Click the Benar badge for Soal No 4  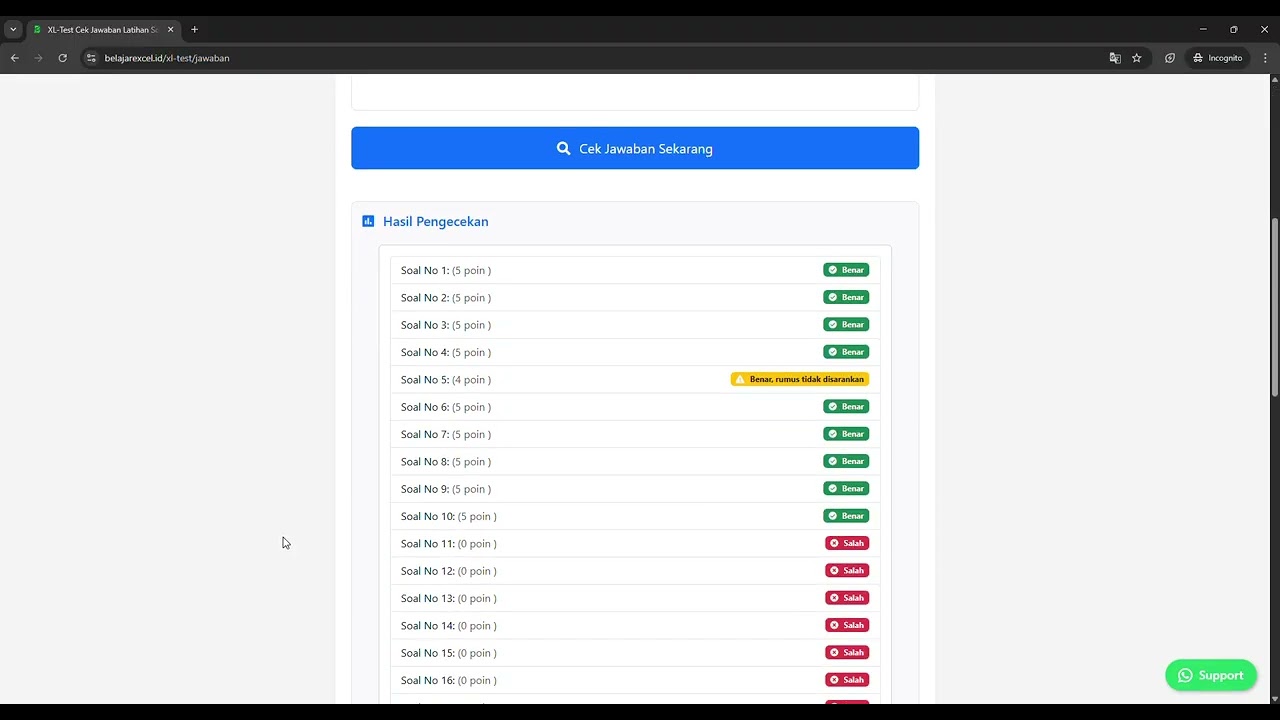(x=846, y=352)
